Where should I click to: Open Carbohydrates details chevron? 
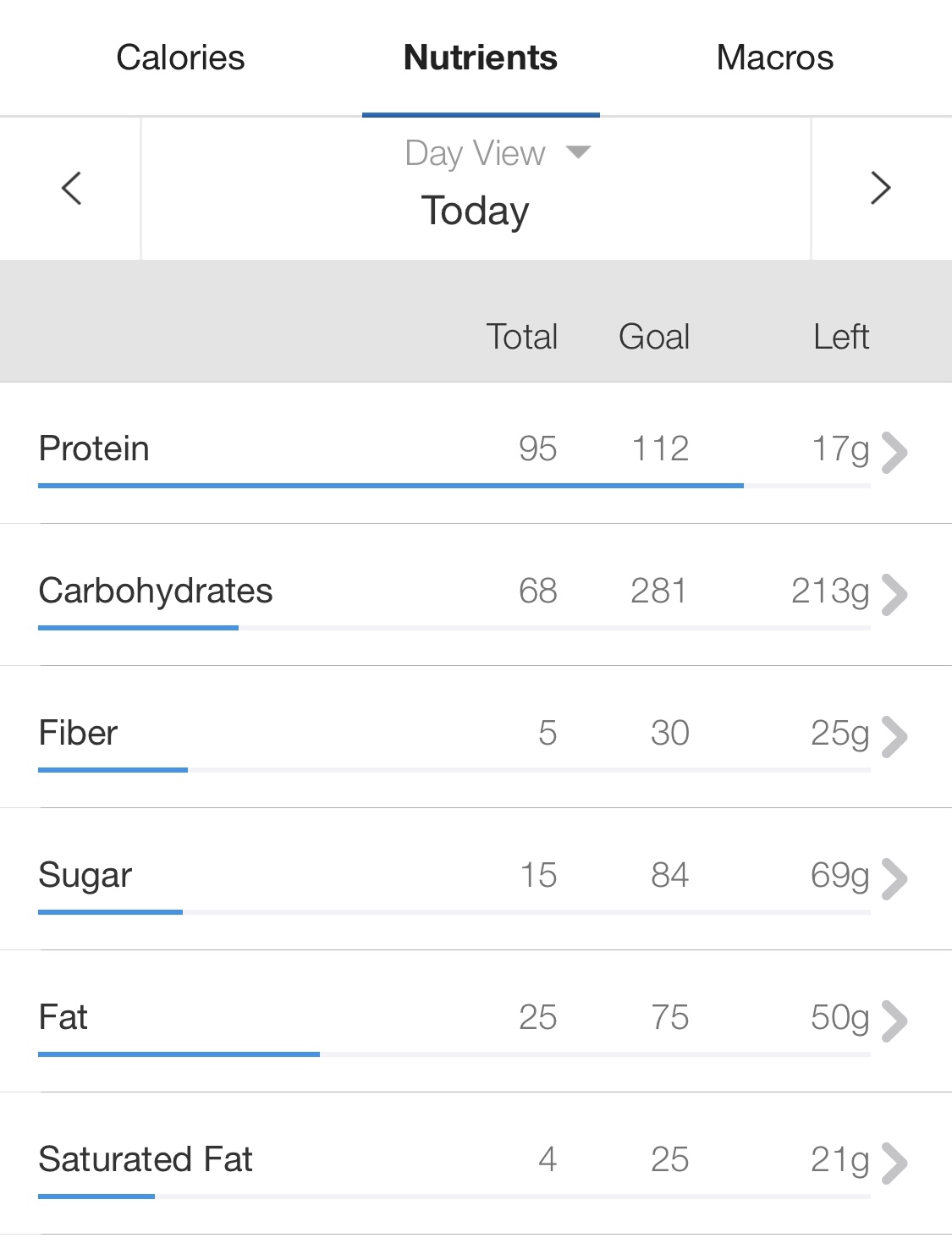click(x=894, y=594)
